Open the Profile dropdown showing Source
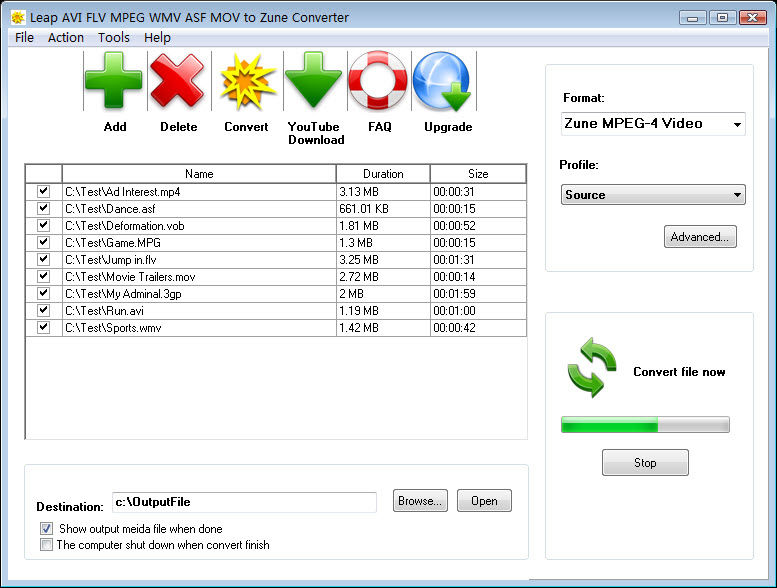Screen dimensions: 777x588 [653, 195]
